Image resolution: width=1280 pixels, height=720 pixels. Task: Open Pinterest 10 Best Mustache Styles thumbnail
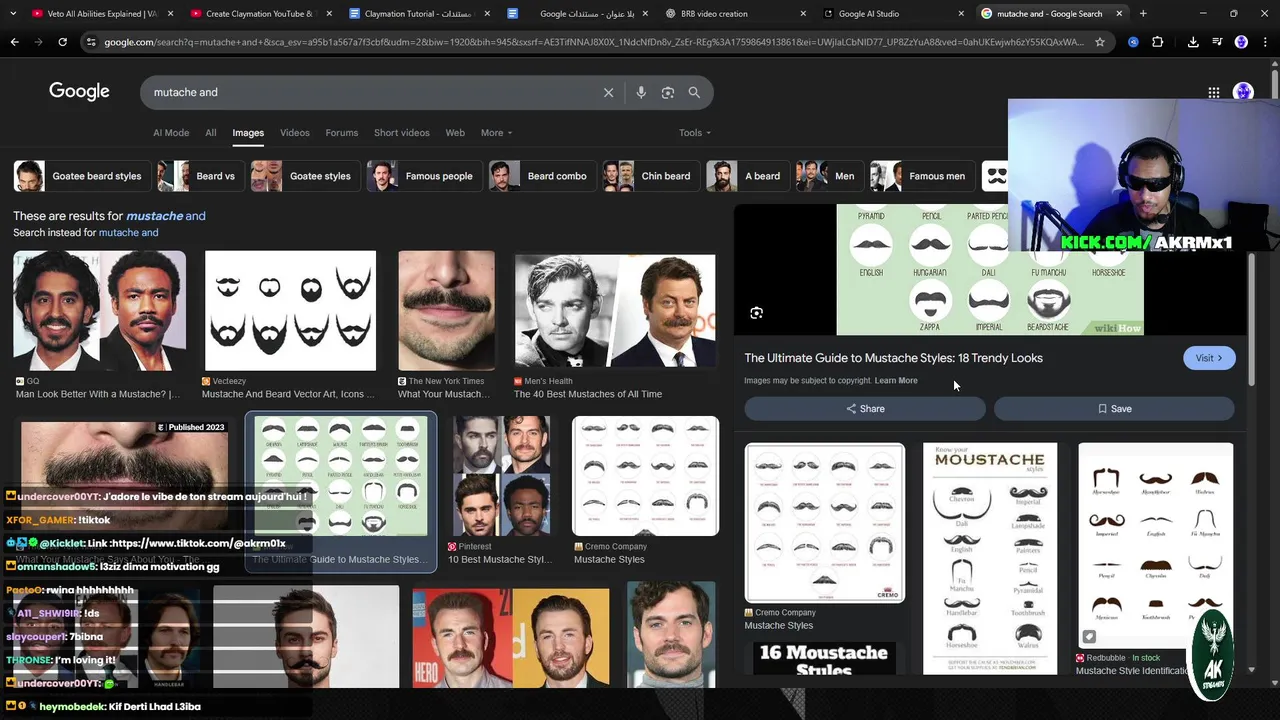point(501,476)
